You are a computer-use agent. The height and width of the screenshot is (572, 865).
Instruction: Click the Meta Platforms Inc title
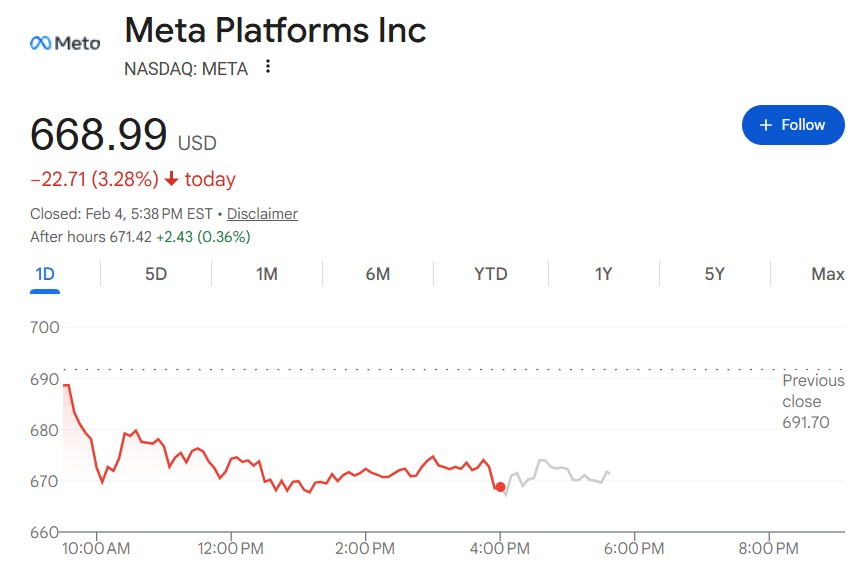(x=275, y=30)
